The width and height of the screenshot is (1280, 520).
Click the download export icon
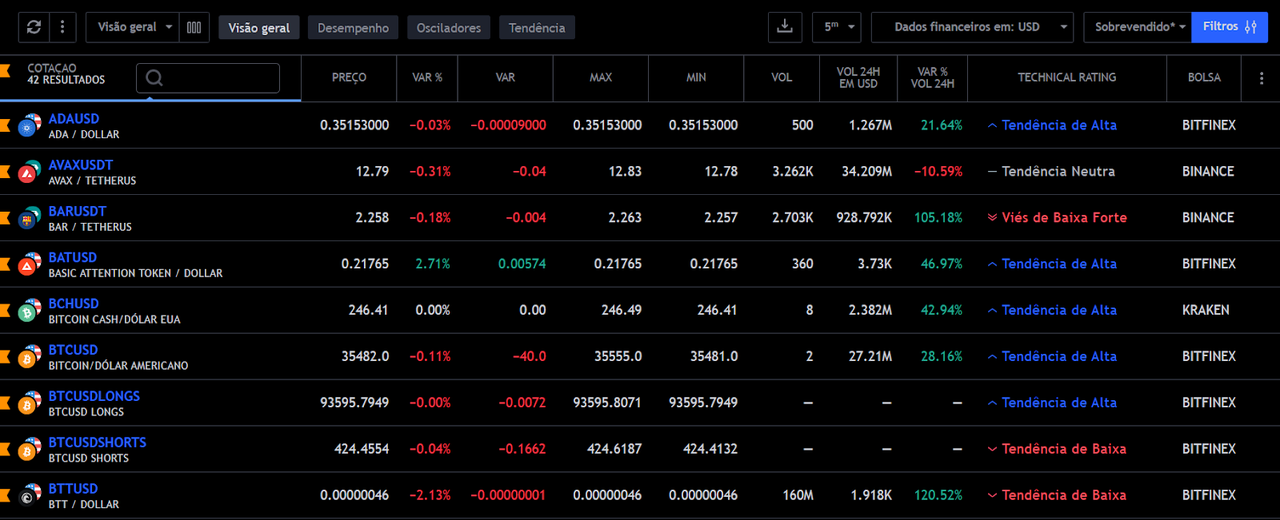tap(785, 27)
